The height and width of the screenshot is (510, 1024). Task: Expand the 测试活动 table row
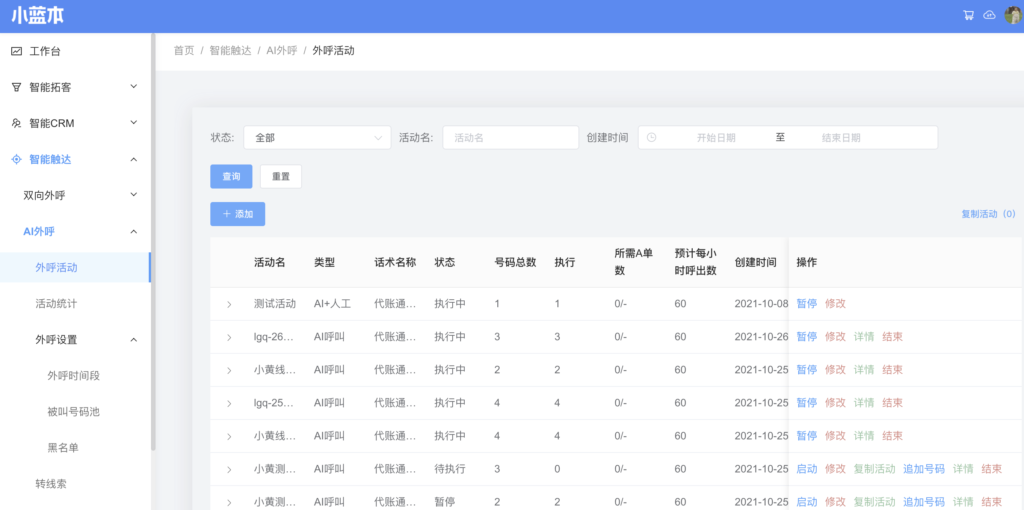229,304
